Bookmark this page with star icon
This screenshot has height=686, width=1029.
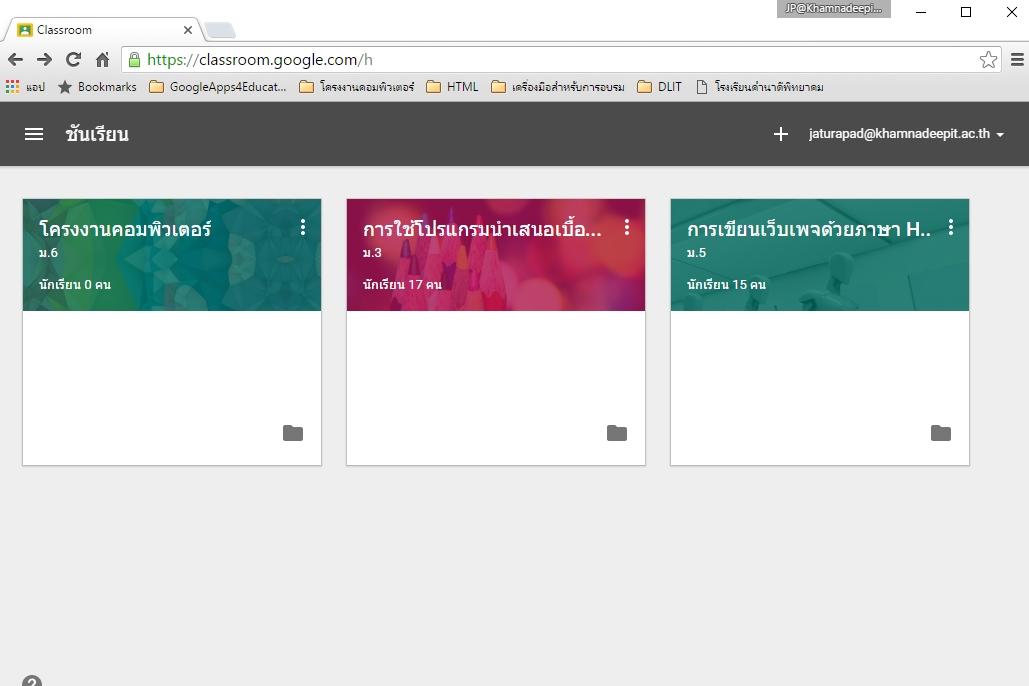click(988, 60)
